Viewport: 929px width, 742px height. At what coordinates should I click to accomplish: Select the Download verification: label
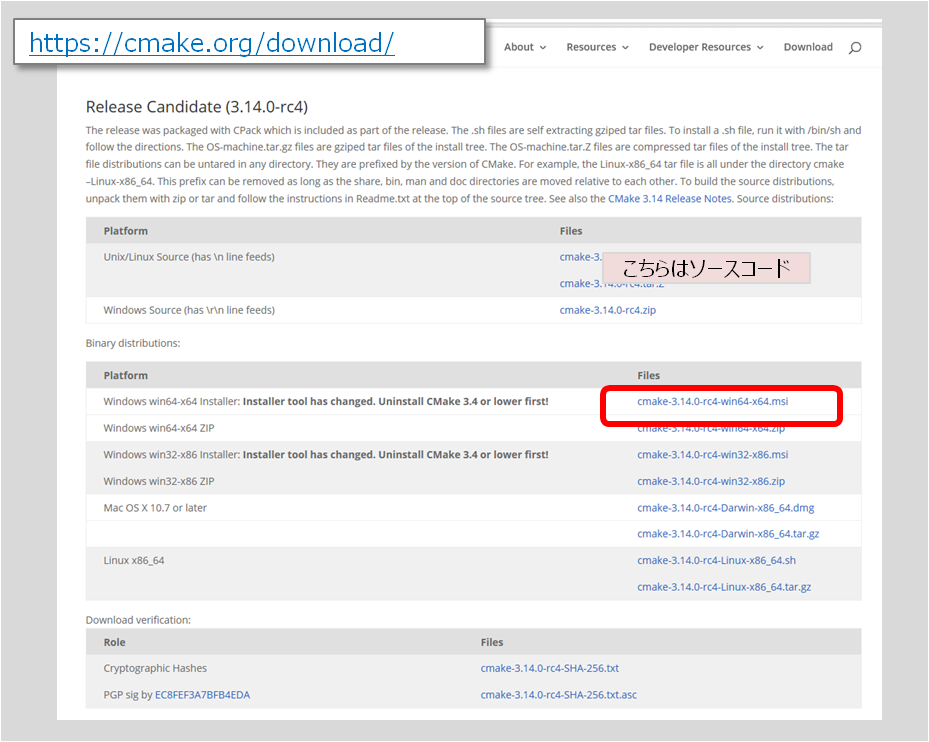[138, 620]
